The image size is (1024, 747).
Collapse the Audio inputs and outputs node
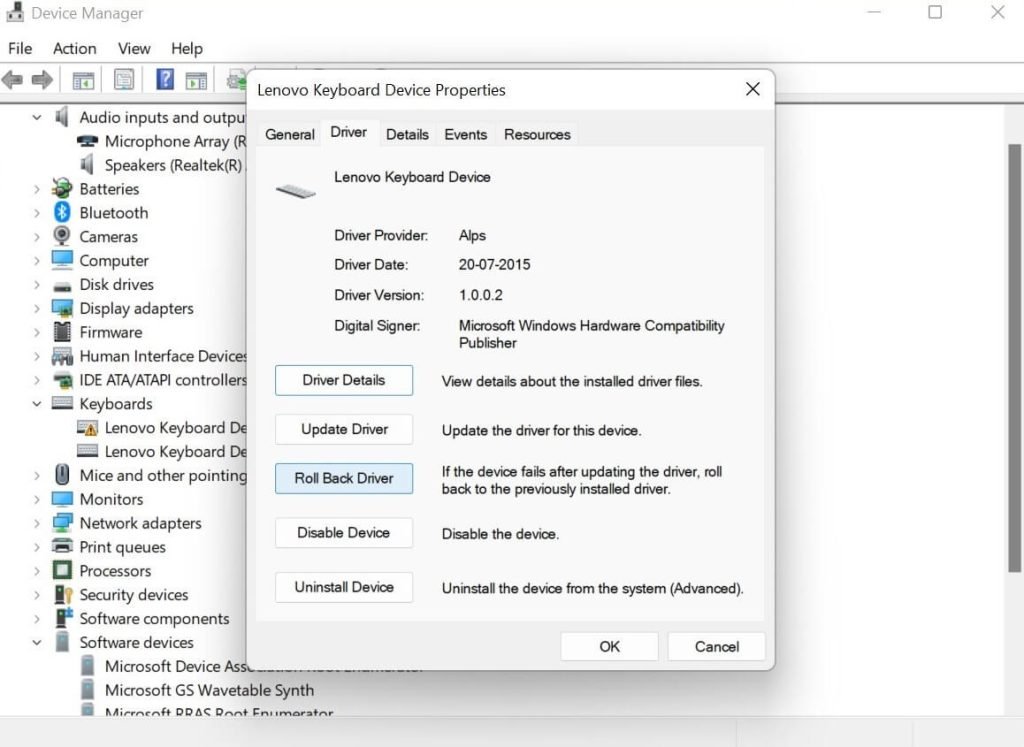(x=37, y=118)
